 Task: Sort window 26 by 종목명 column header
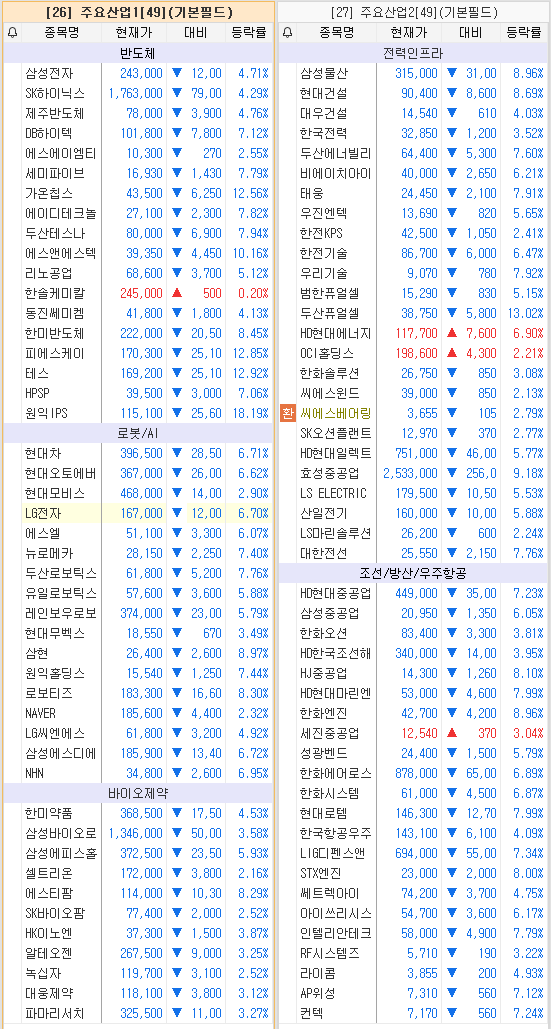click(x=62, y=33)
